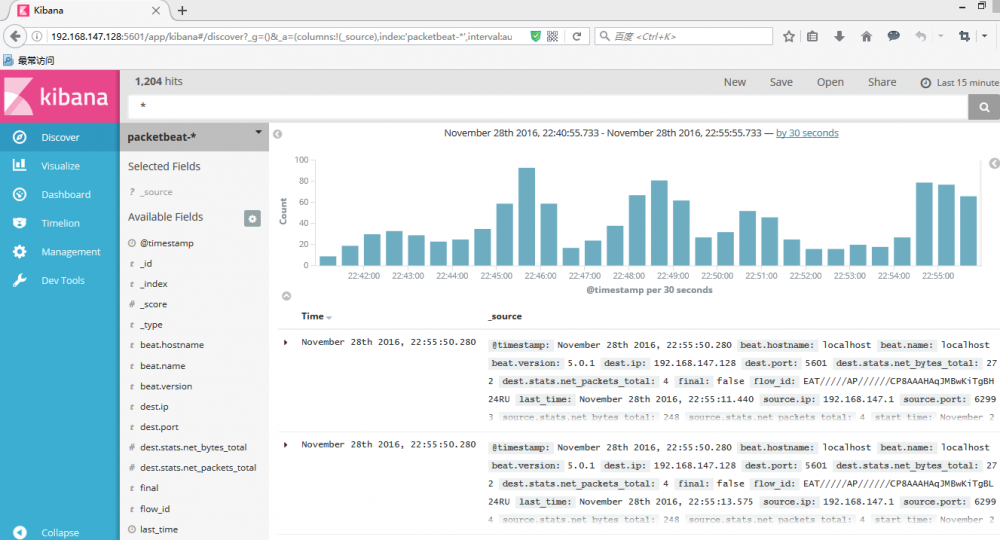Focus the browser address bar
1000x540 pixels.
coord(281,36)
